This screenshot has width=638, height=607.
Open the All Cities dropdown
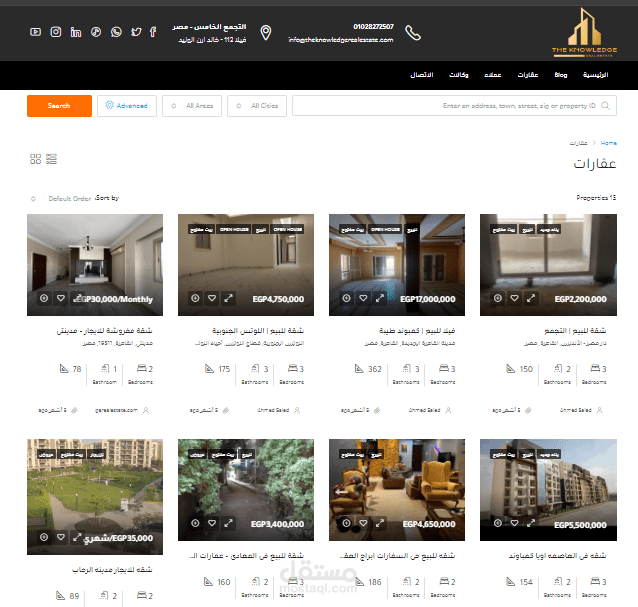(x=257, y=106)
